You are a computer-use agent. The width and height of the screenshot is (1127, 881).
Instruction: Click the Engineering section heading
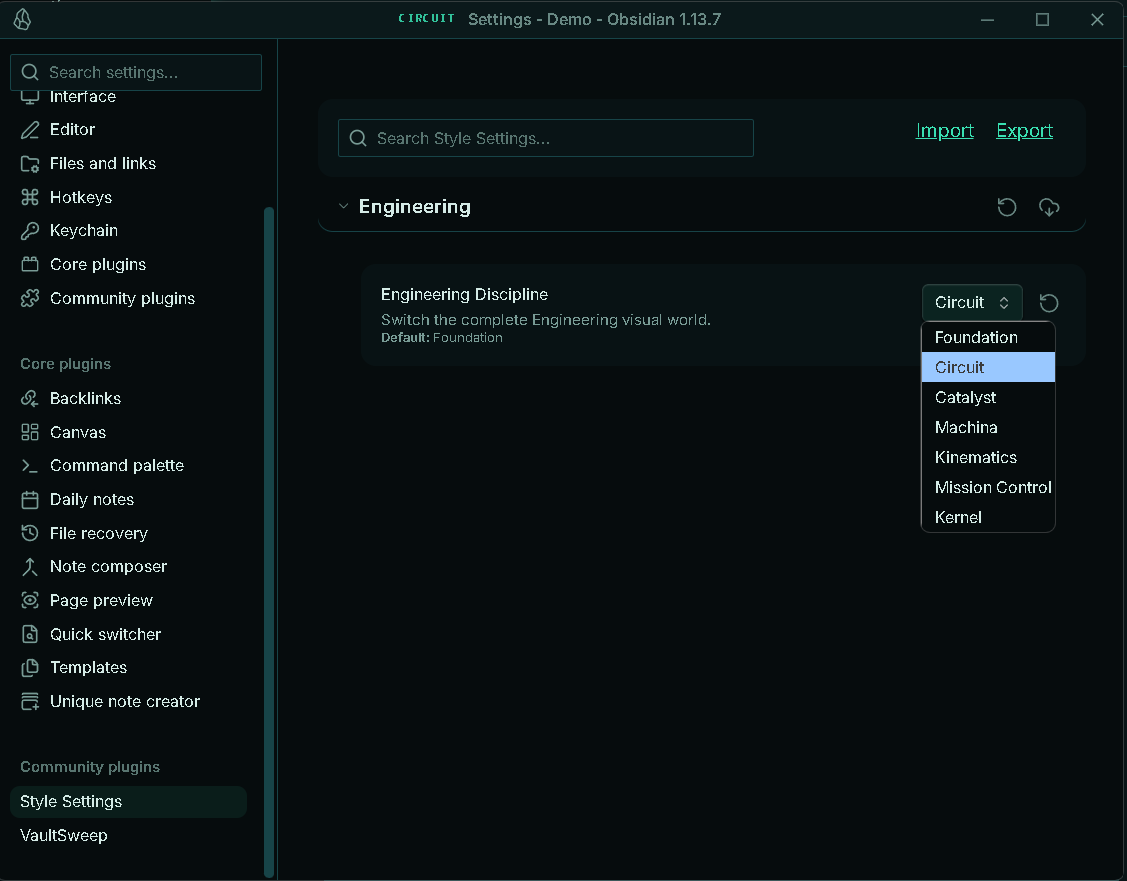(415, 207)
